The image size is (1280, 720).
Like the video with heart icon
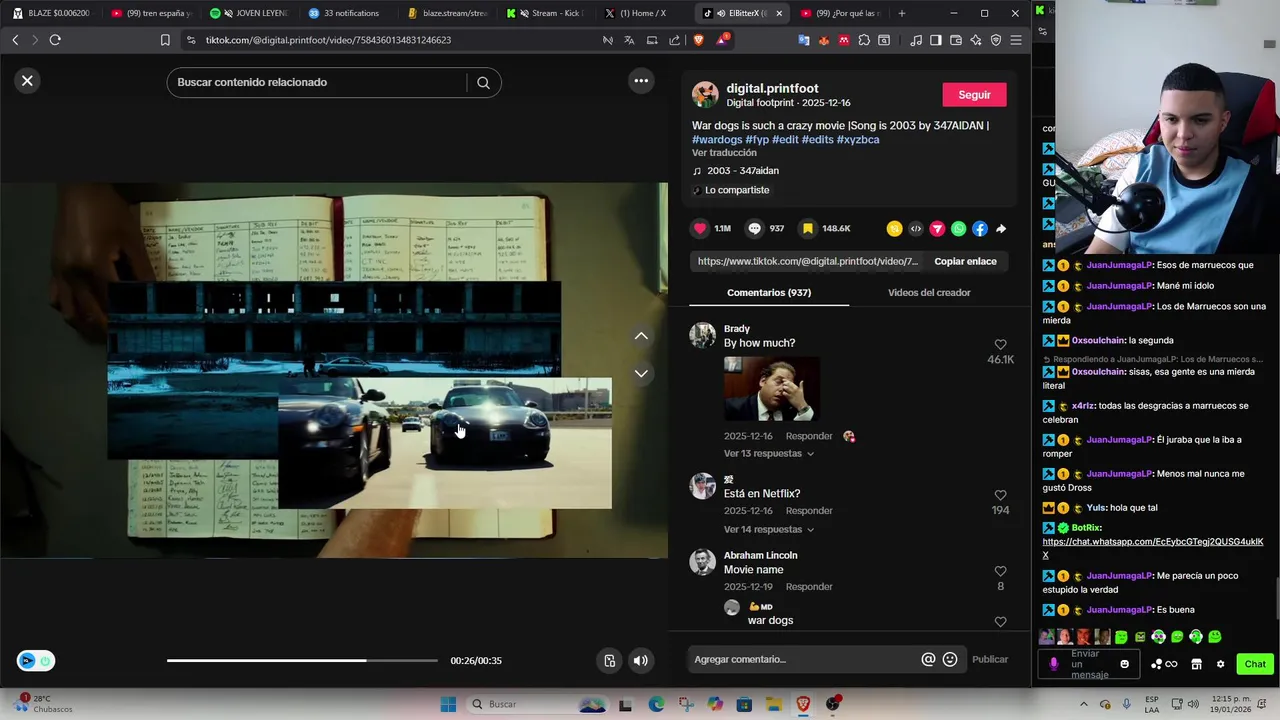700,228
